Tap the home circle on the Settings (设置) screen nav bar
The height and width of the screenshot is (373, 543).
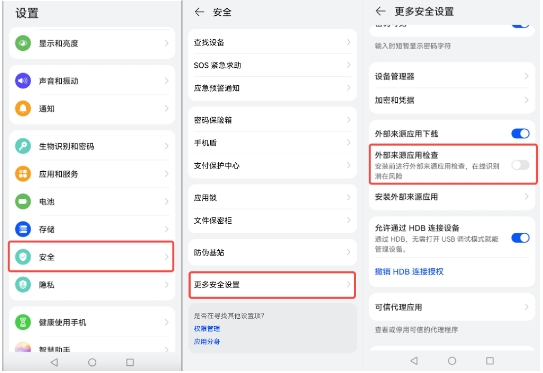pyautogui.click(x=92, y=362)
